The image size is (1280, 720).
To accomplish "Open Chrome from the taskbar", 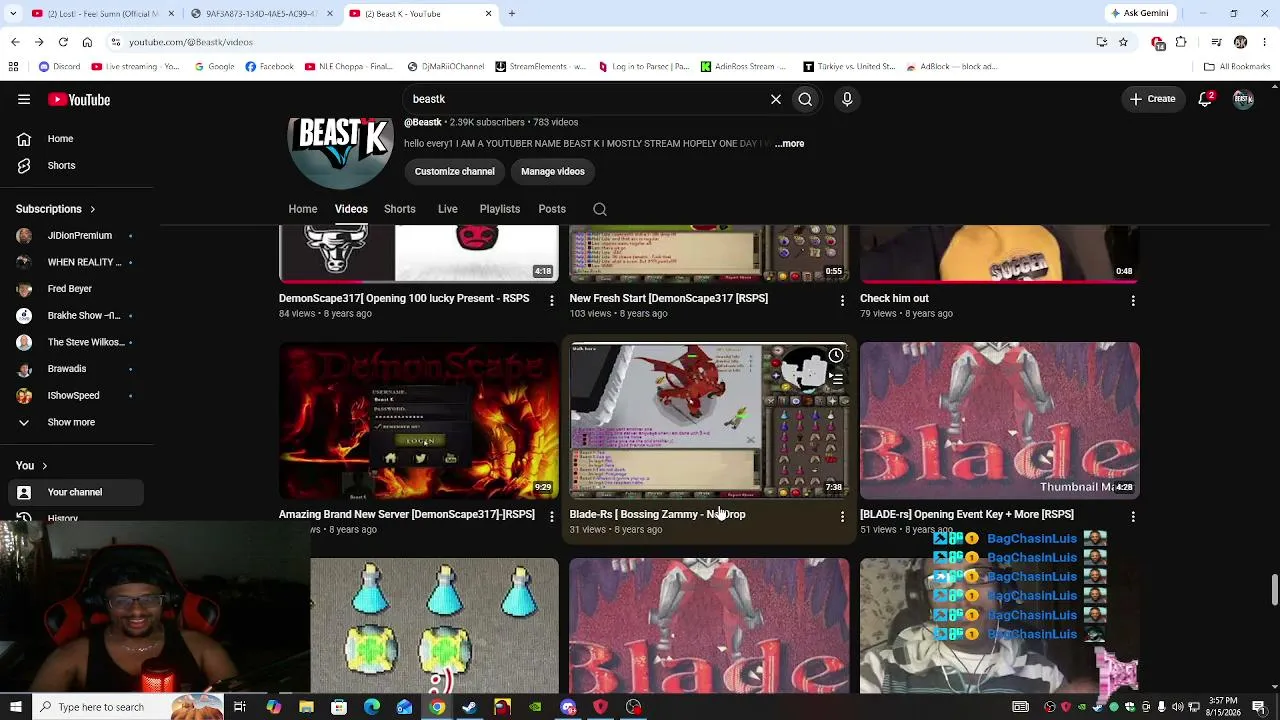I will pyautogui.click(x=437, y=707).
